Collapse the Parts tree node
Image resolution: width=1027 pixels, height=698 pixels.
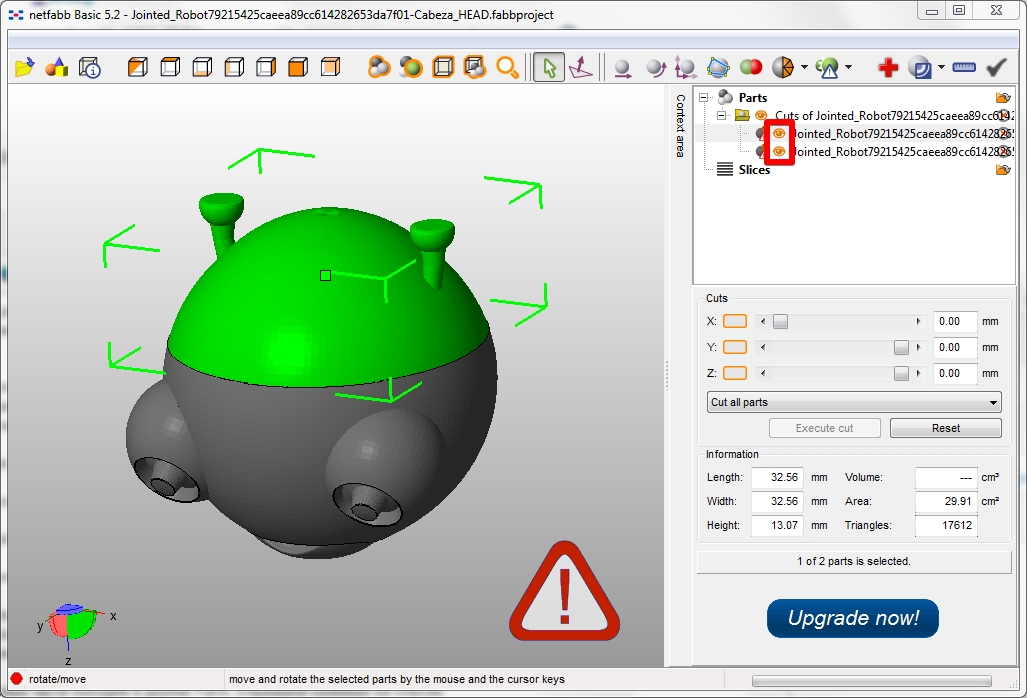(x=704, y=98)
